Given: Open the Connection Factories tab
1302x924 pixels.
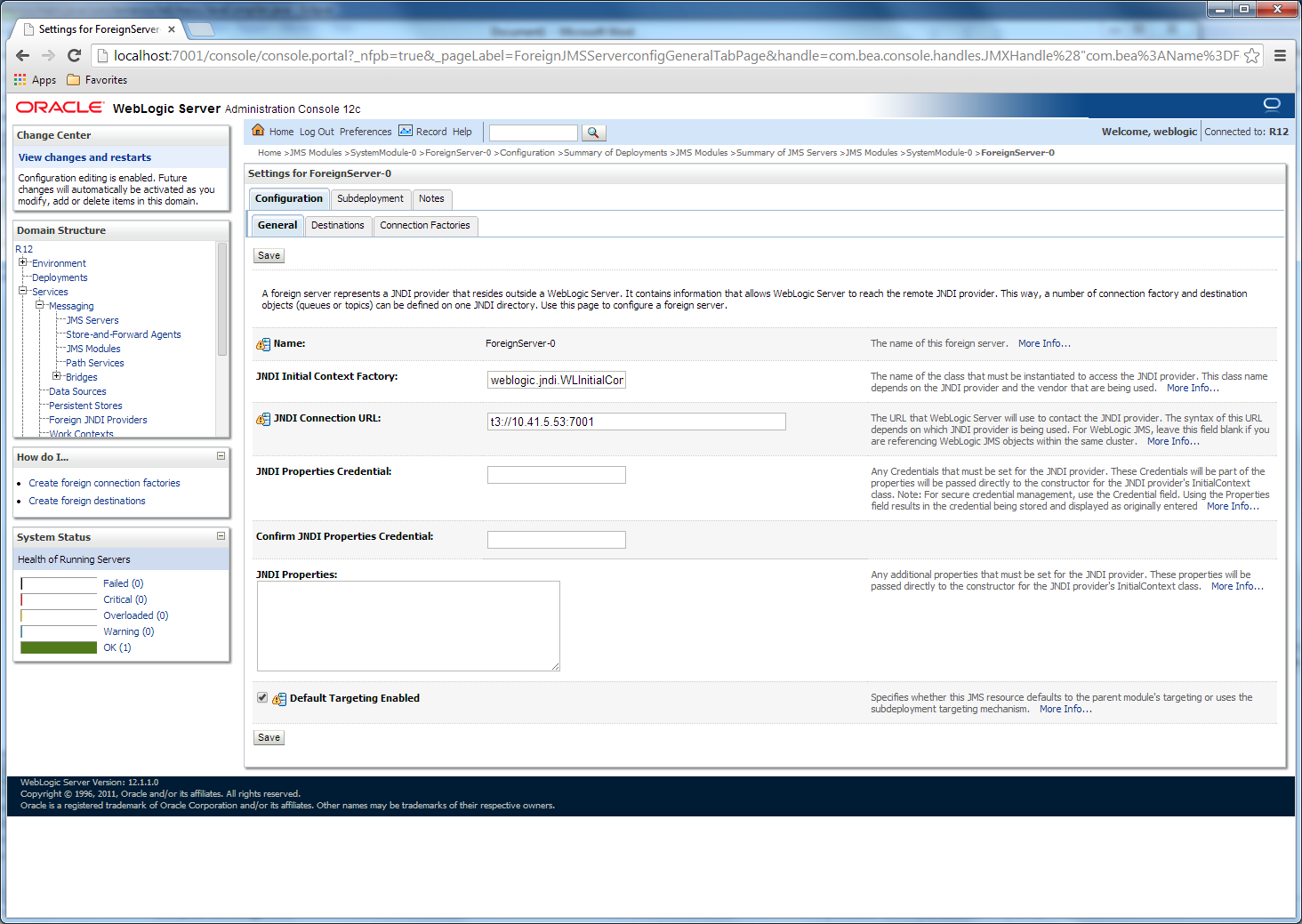Looking at the screenshot, I should (424, 225).
